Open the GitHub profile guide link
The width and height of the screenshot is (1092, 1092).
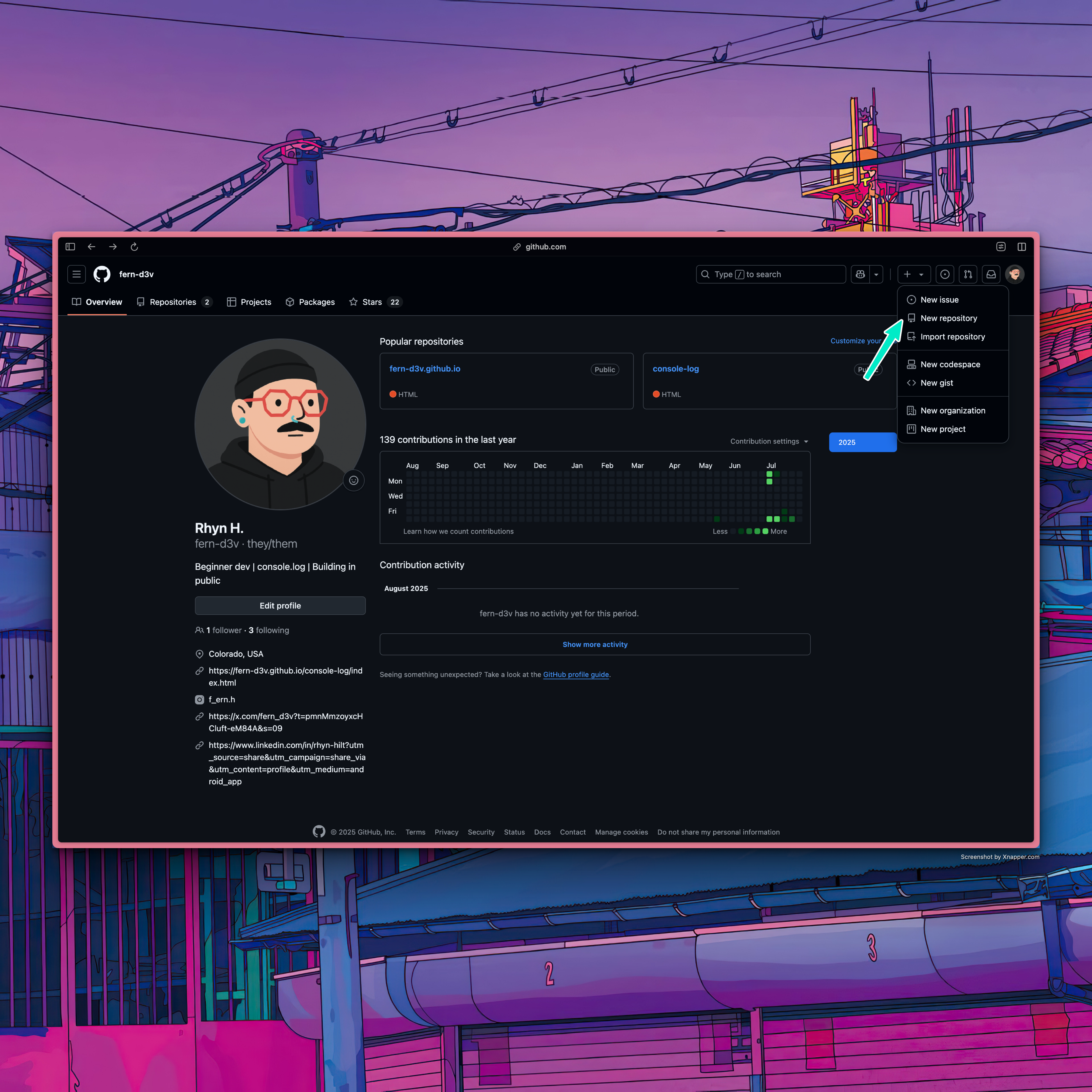[576, 674]
